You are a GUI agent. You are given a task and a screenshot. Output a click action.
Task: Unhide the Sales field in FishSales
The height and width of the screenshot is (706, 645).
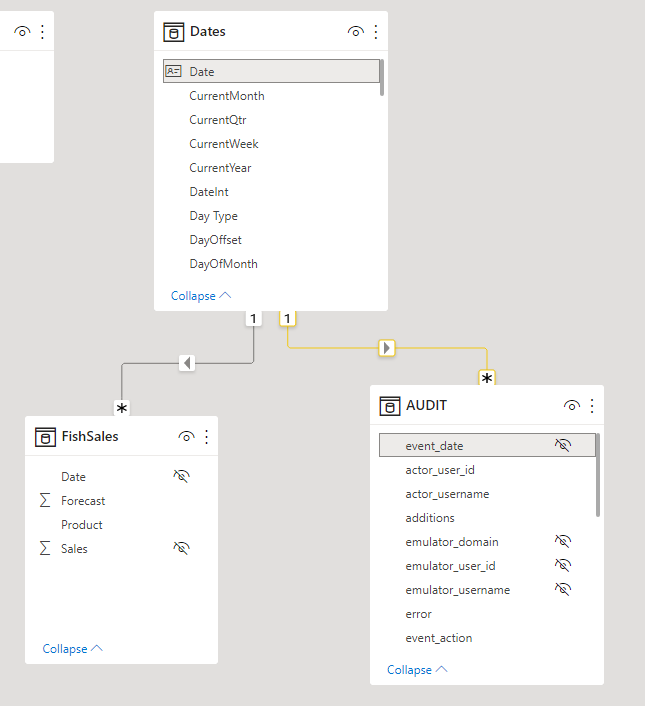point(181,548)
